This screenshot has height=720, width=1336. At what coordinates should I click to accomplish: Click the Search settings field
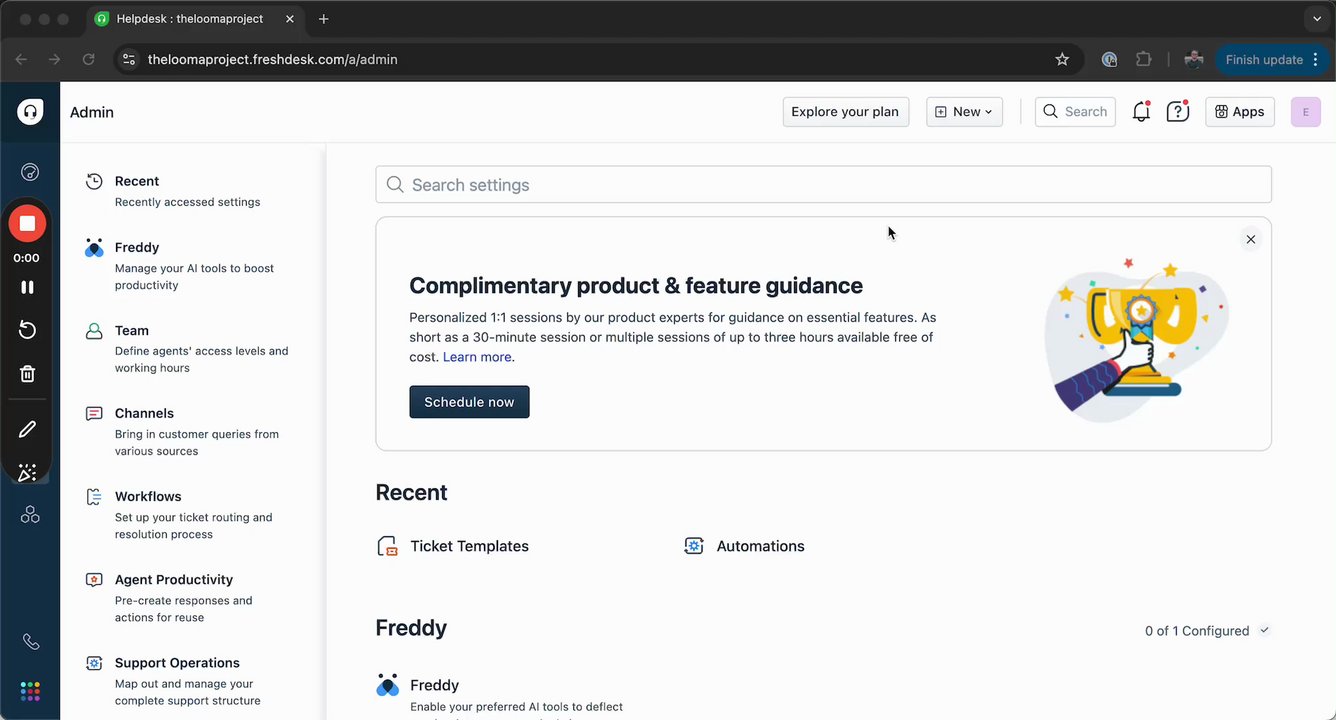point(823,185)
